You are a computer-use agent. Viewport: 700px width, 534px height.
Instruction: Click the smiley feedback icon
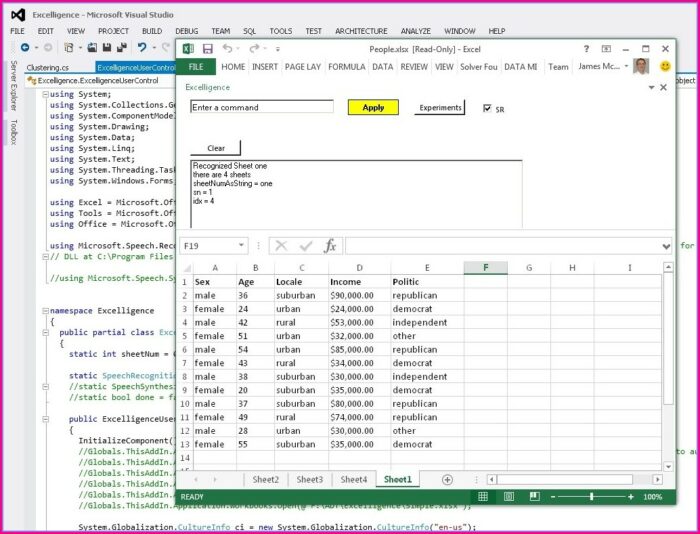[x=665, y=67]
